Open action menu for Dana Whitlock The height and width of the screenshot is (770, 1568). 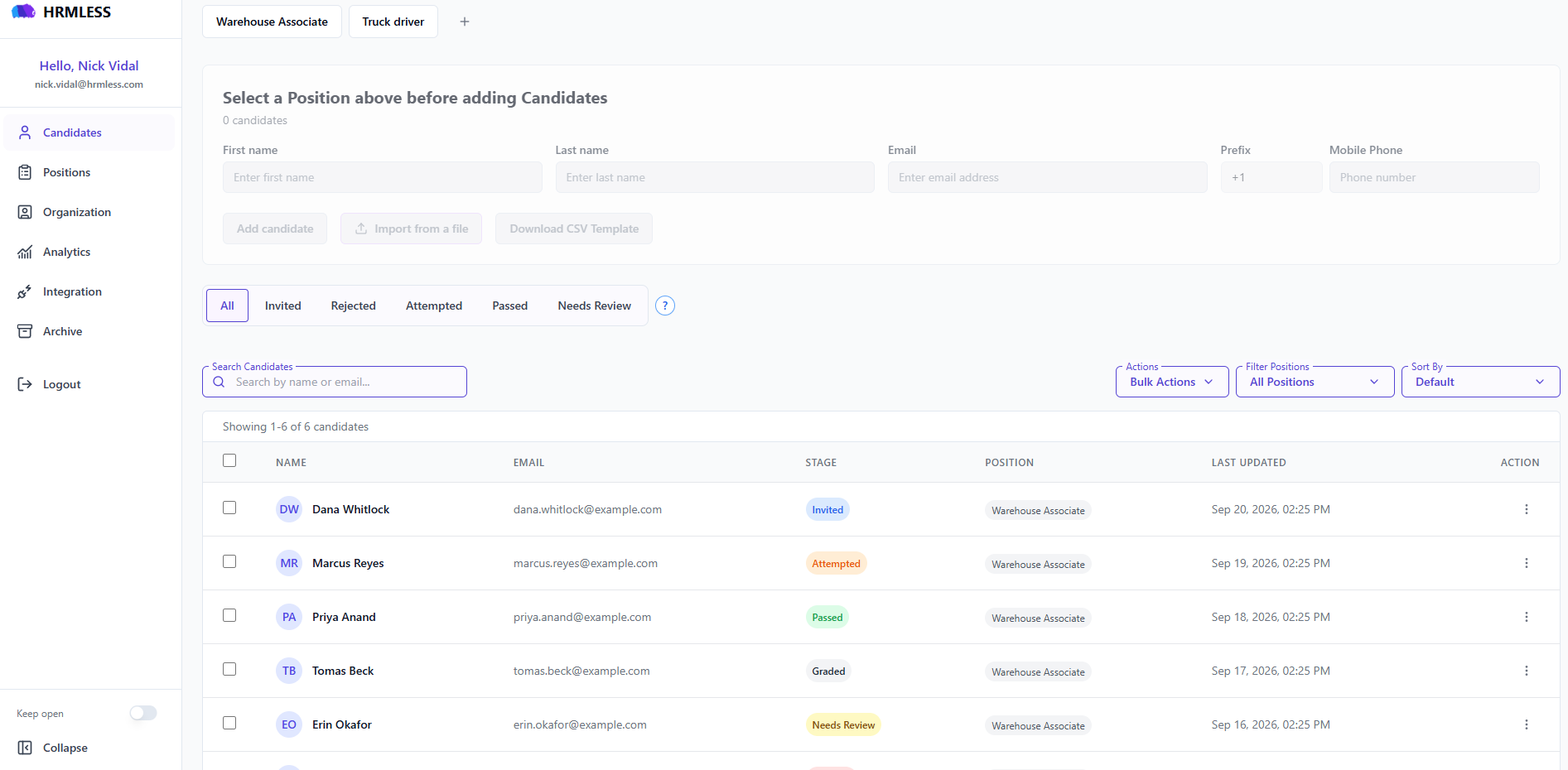(x=1527, y=509)
